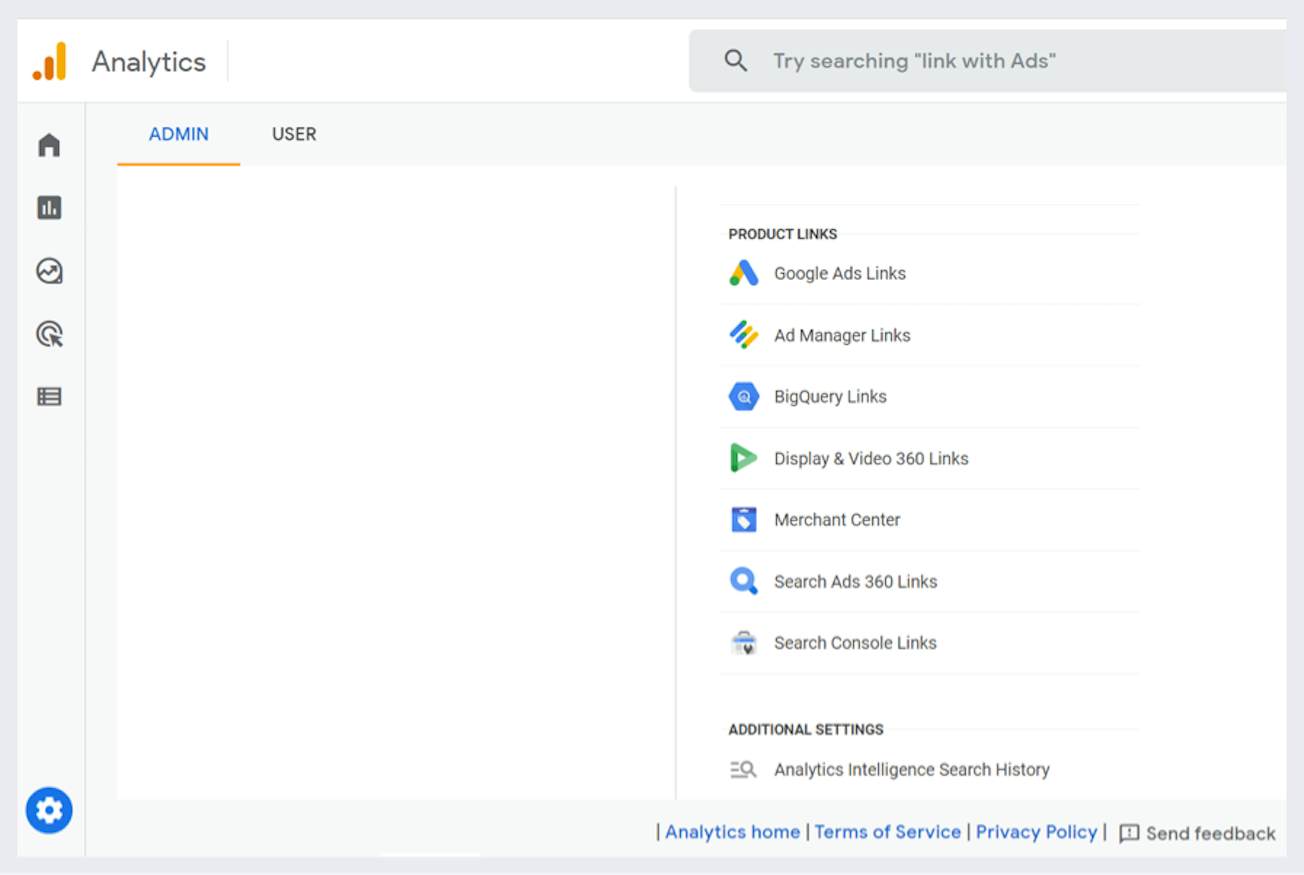Open the Privacy Policy link
The width and height of the screenshot is (1304, 875).
tap(1037, 832)
